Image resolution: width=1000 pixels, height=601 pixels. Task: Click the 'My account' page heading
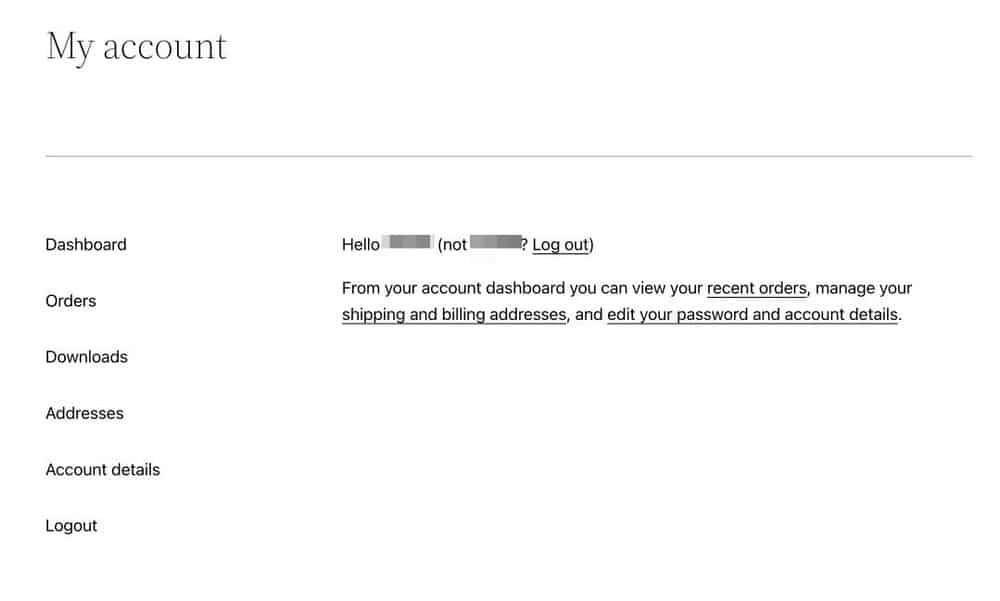[136, 47]
